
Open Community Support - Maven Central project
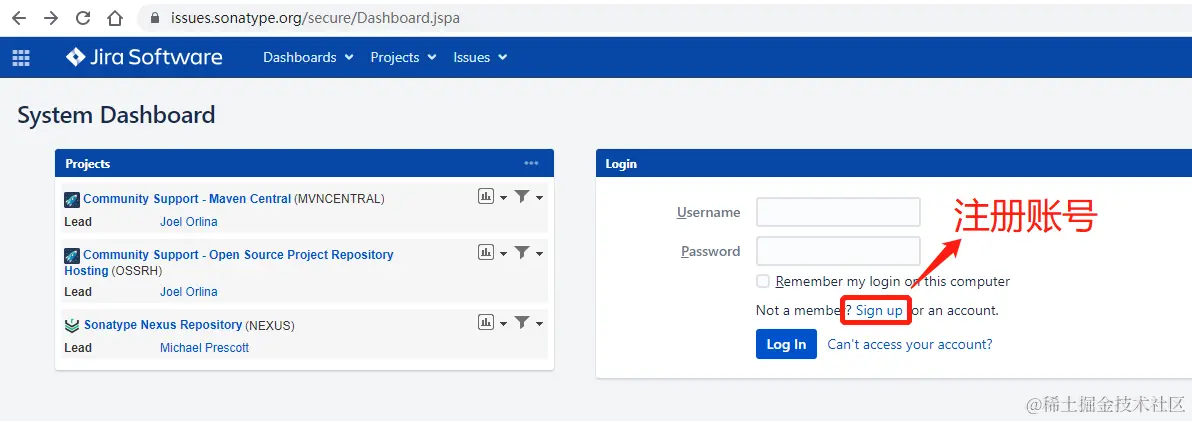[x=187, y=199]
